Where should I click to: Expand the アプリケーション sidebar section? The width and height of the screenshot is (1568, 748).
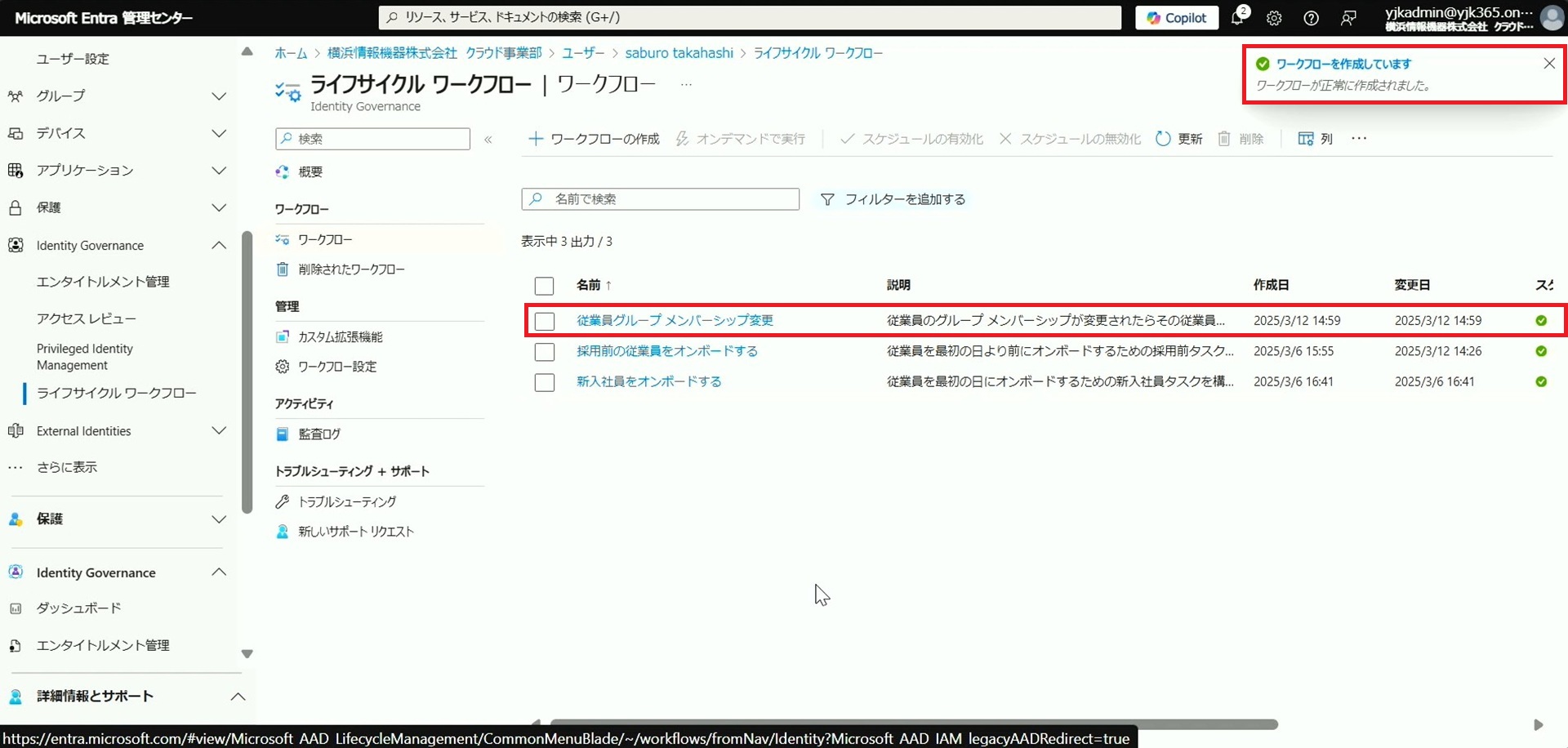[219, 171]
